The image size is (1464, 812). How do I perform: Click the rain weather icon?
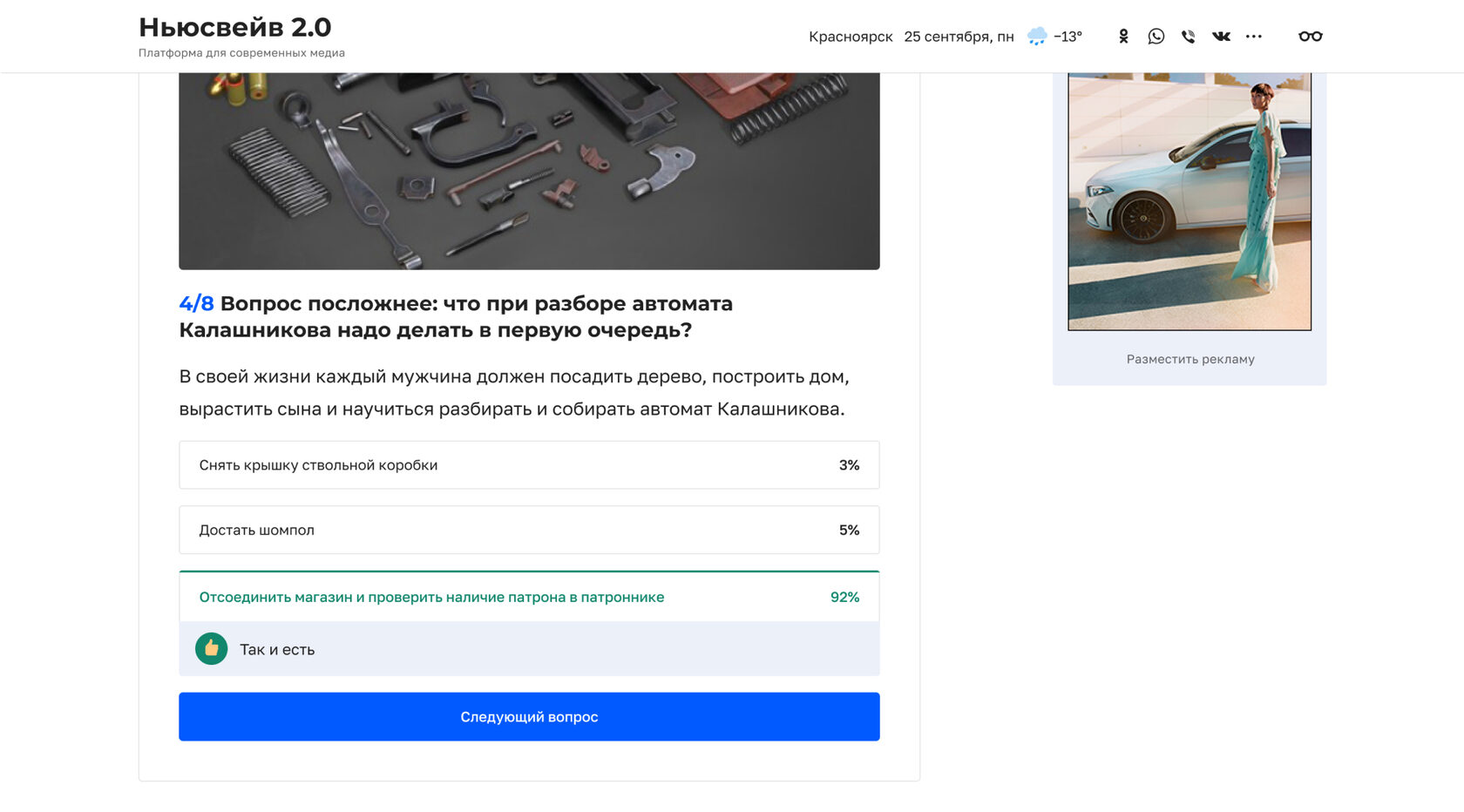pos(1037,36)
